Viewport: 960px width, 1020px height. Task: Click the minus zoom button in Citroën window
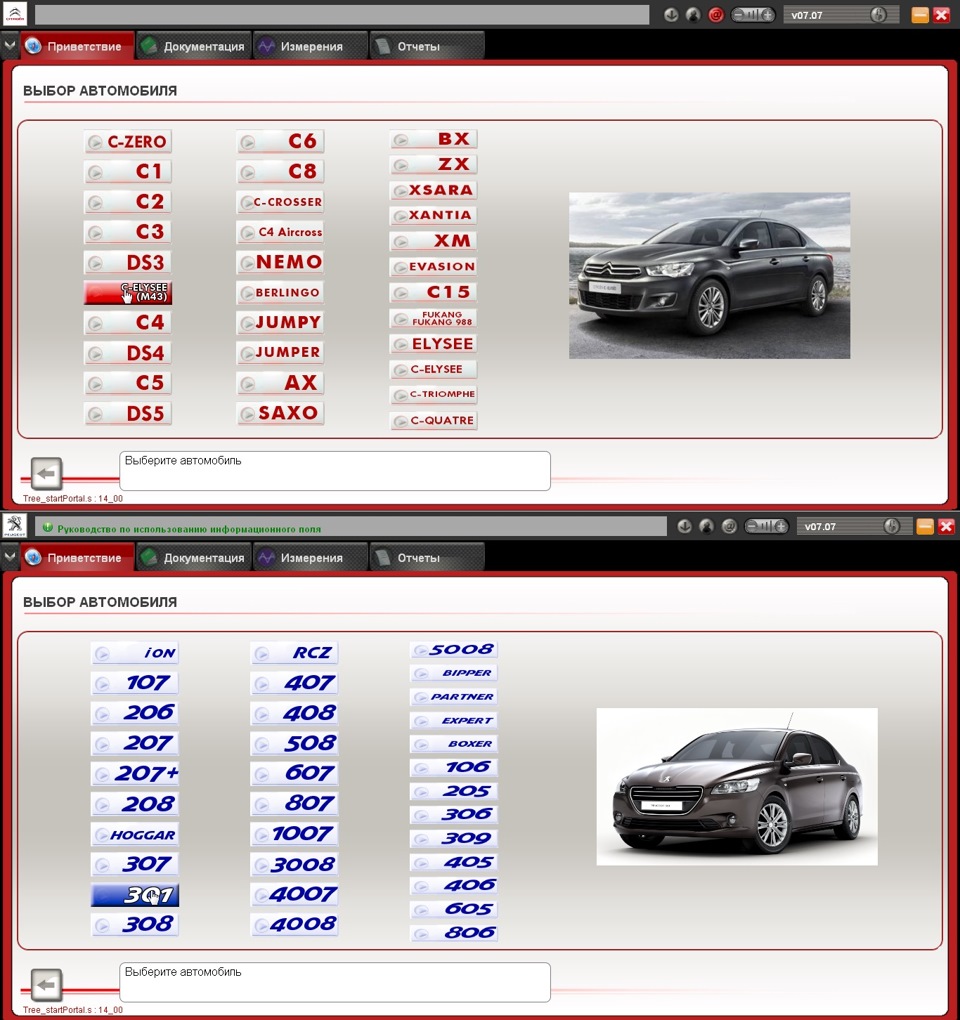[740, 15]
